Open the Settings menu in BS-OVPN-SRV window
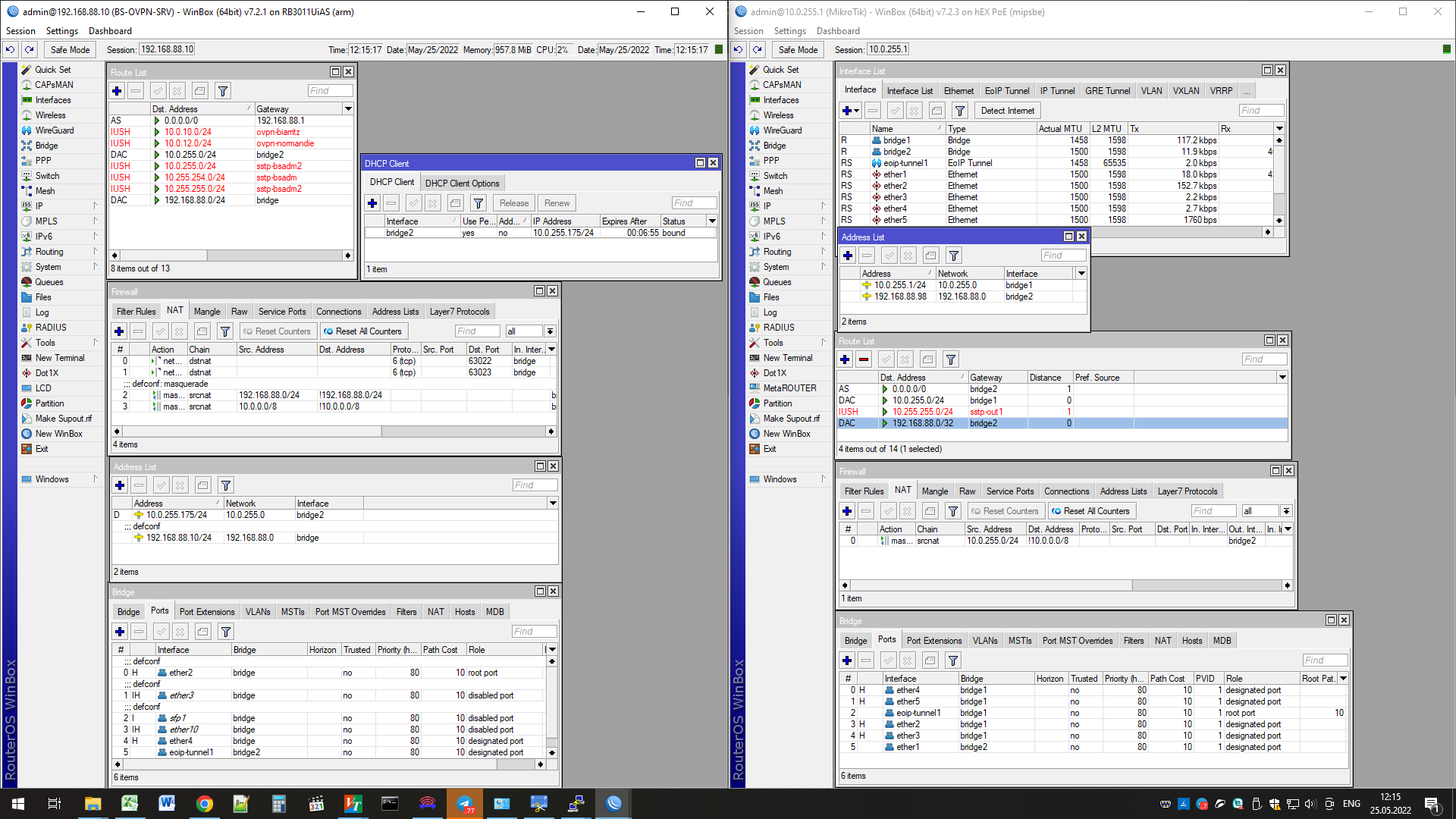This screenshot has width=1456, height=819. click(62, 31)
